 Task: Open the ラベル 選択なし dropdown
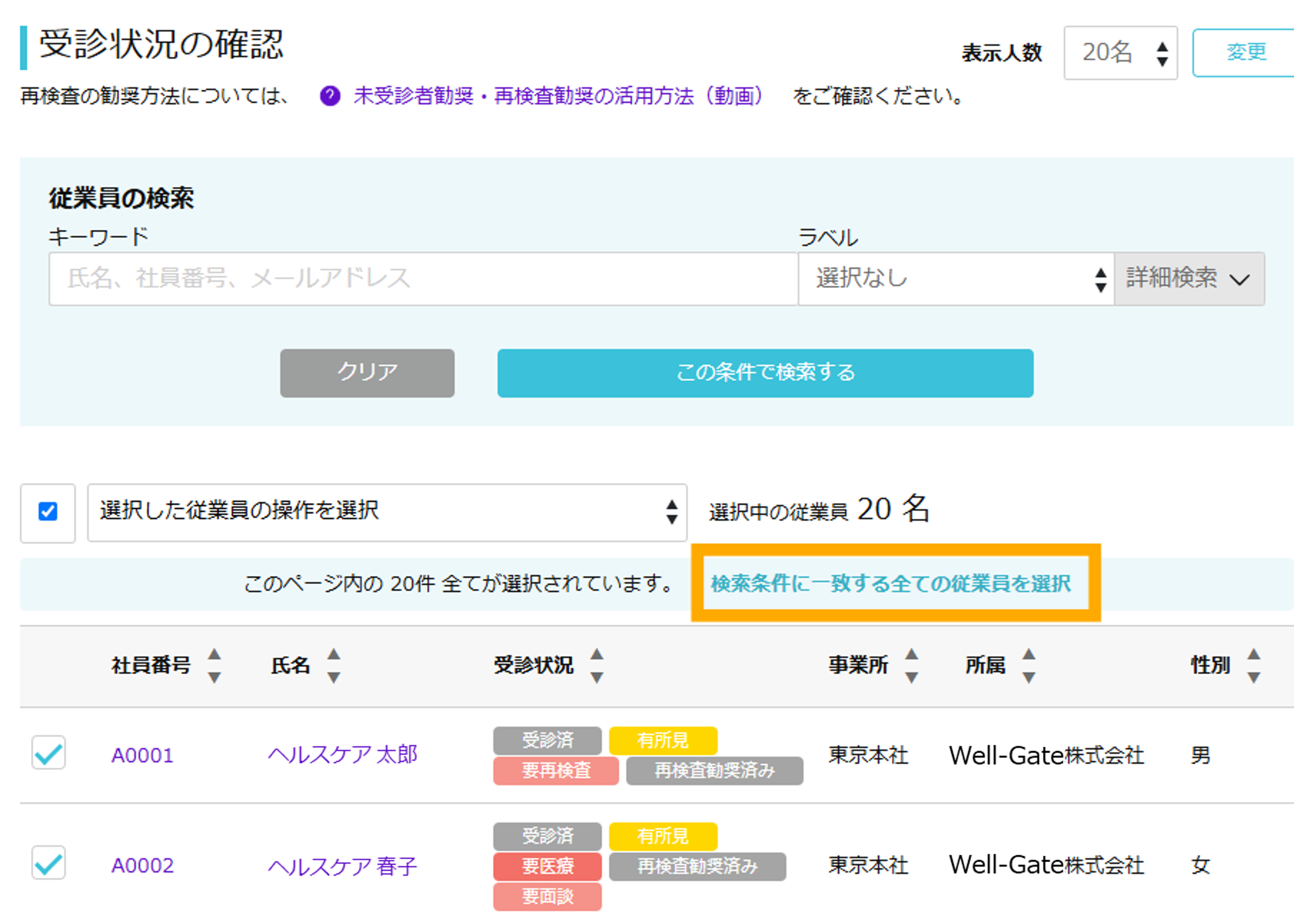[x=956, y=279]
